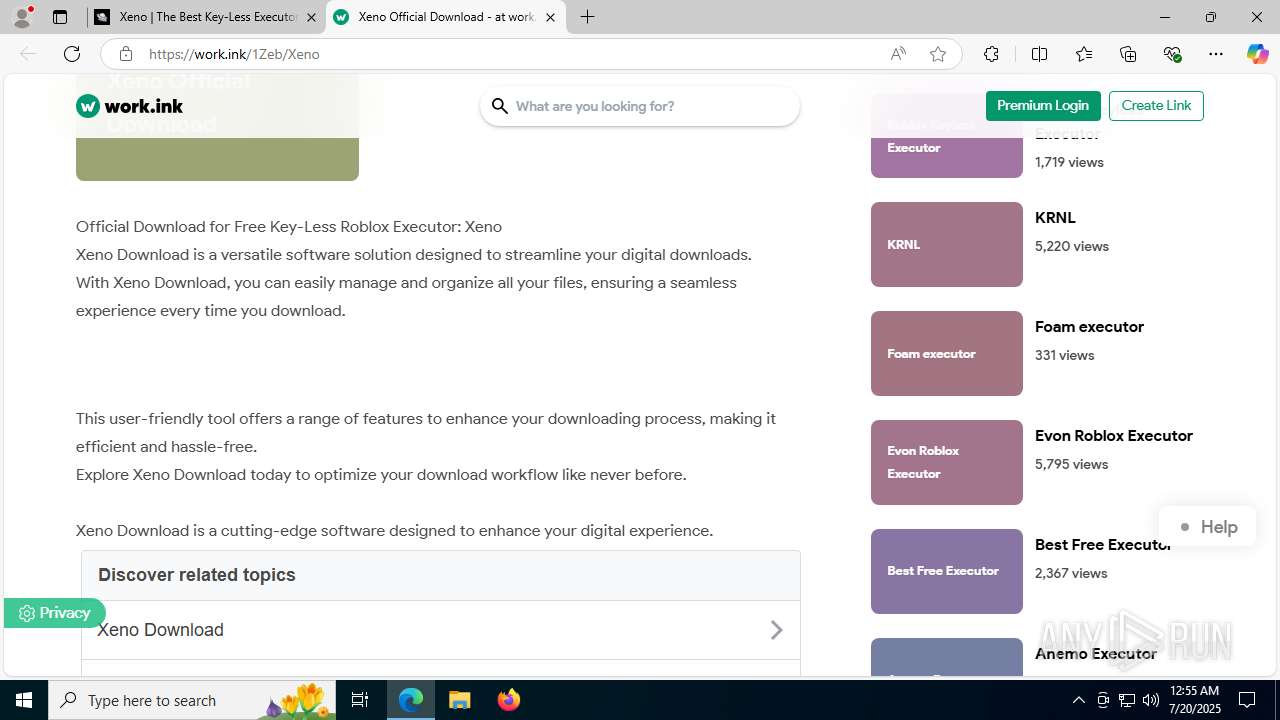View site information lock icon
1280x720 pixels.
point(125,54)
